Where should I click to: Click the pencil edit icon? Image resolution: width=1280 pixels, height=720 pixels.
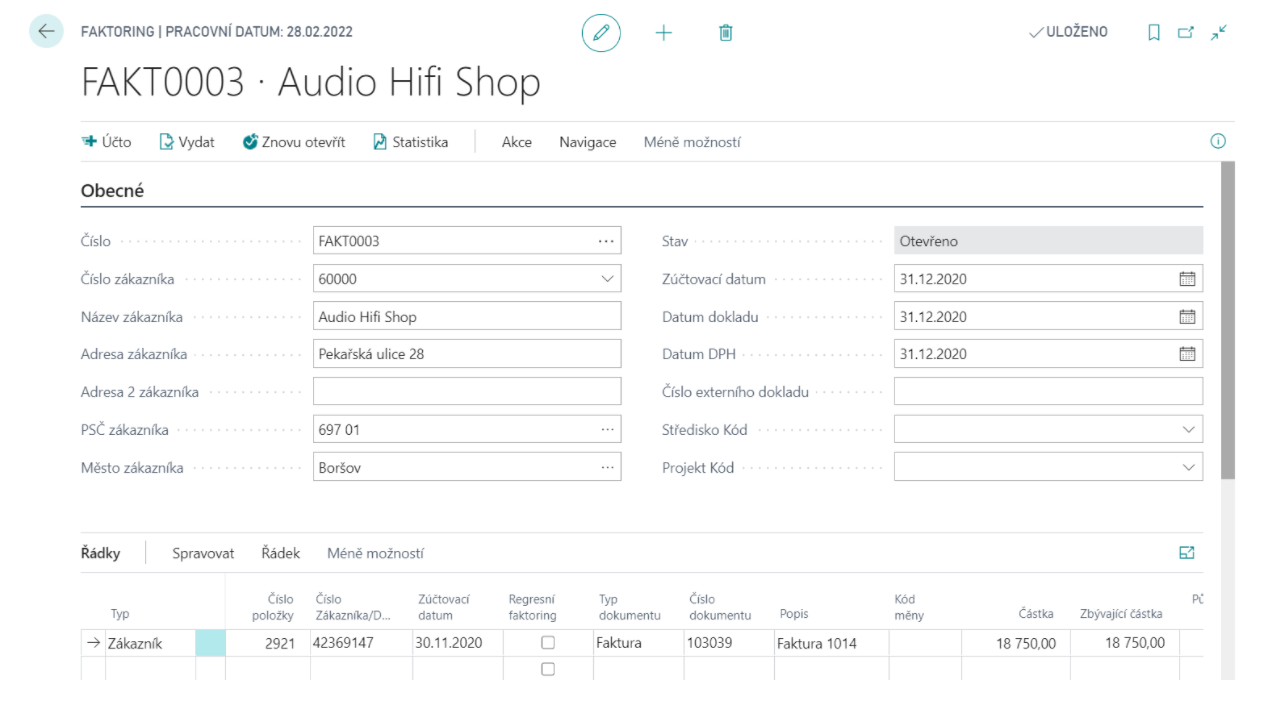pyautogui.click(x=601, y=33)
